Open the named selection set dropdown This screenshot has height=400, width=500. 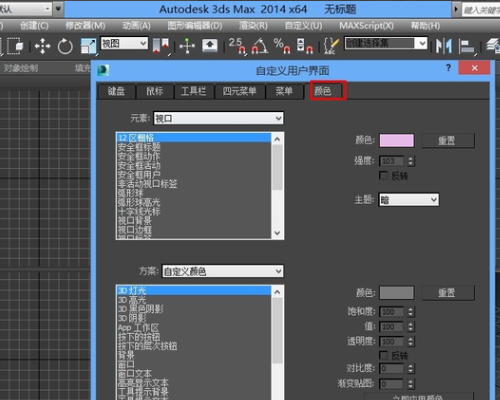[386, 43]
